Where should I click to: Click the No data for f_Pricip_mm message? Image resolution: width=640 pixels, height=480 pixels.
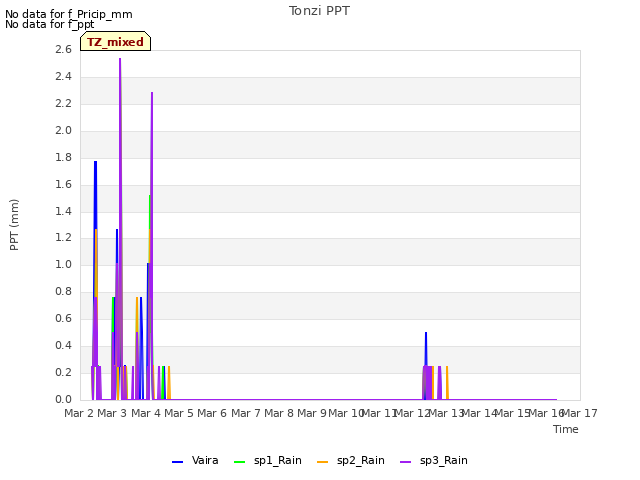[x=69, y=14]
